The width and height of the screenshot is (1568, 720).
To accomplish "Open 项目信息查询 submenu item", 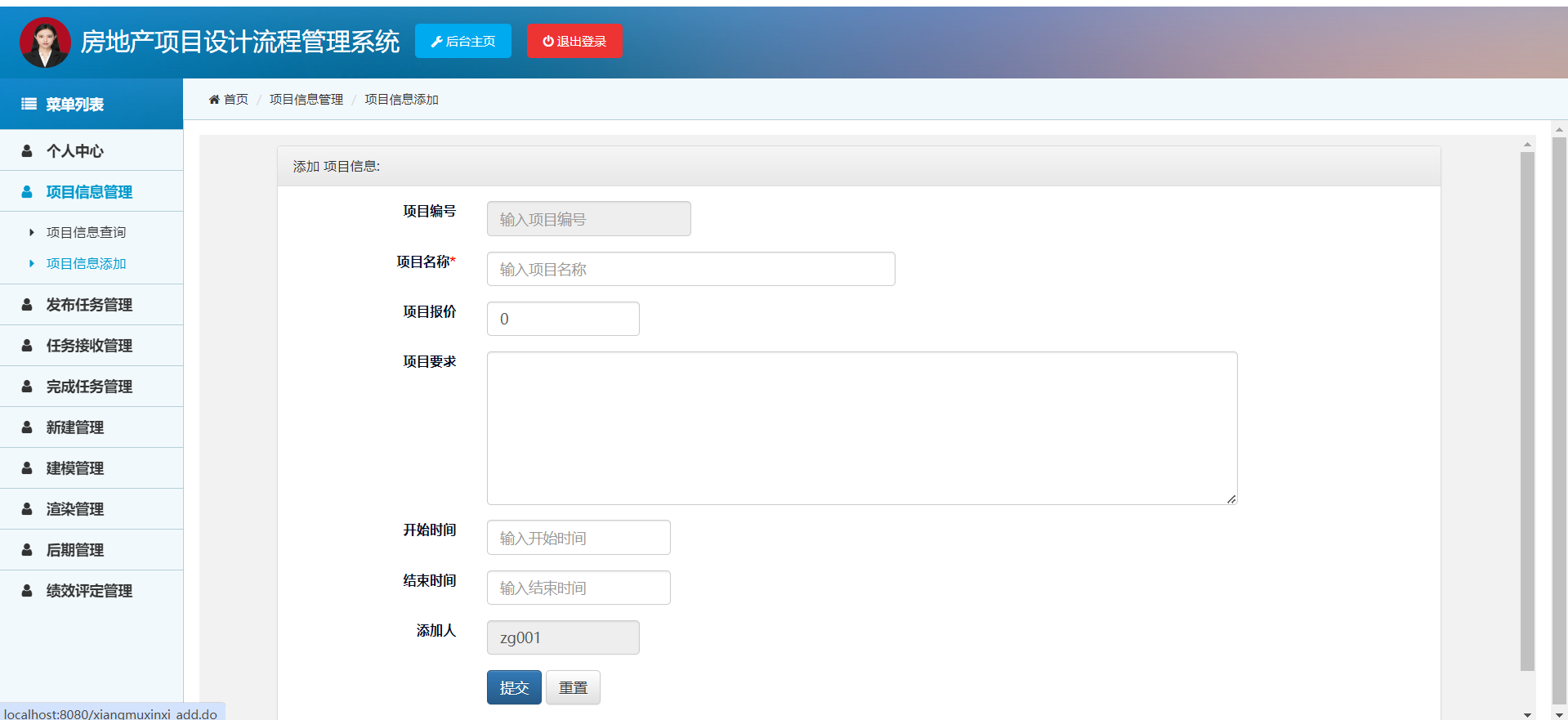I will 86,232.
